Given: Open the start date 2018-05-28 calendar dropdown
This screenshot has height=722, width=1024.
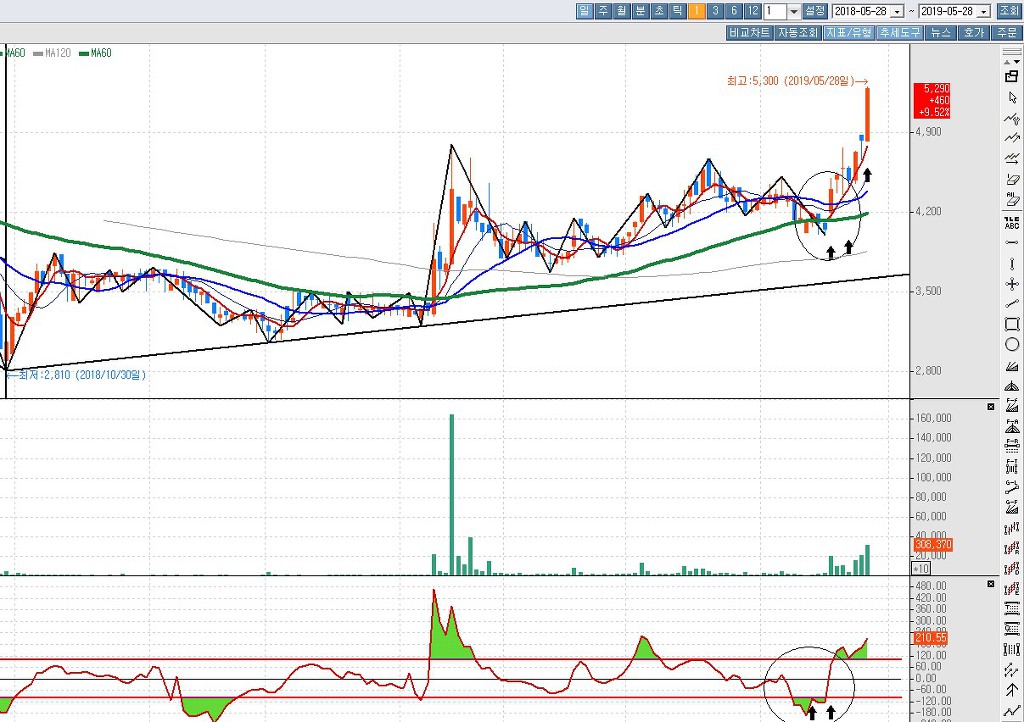Looking at the screenshot, I should 897,11.
